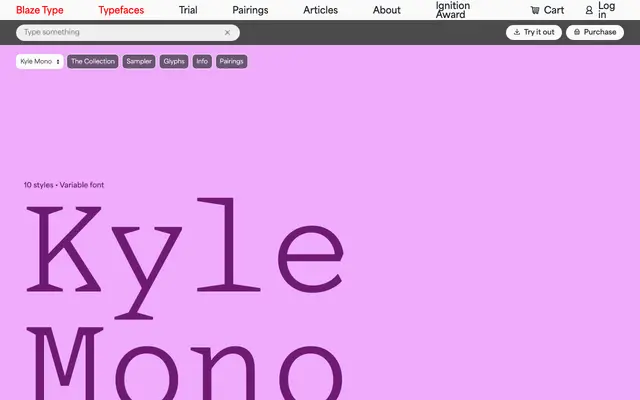This screenshot has width=640, height=400.
Task: Open the Cart link
Action: tap(547, 10)
